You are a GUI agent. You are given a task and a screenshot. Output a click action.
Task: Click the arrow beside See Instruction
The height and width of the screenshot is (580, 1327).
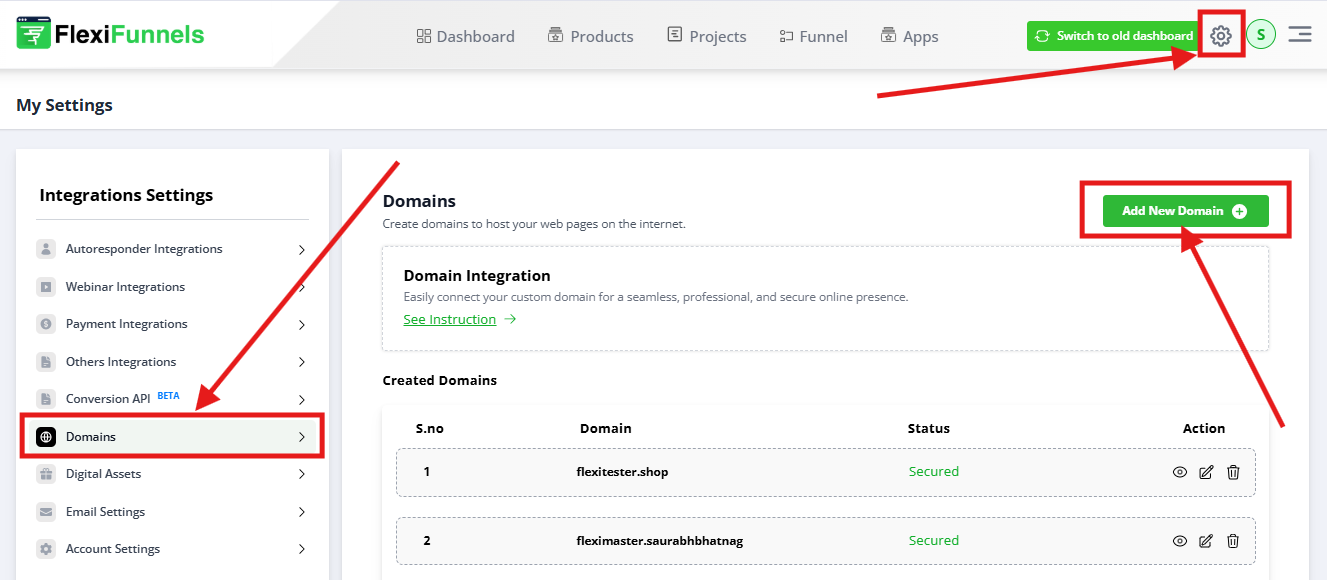(510, 320)
